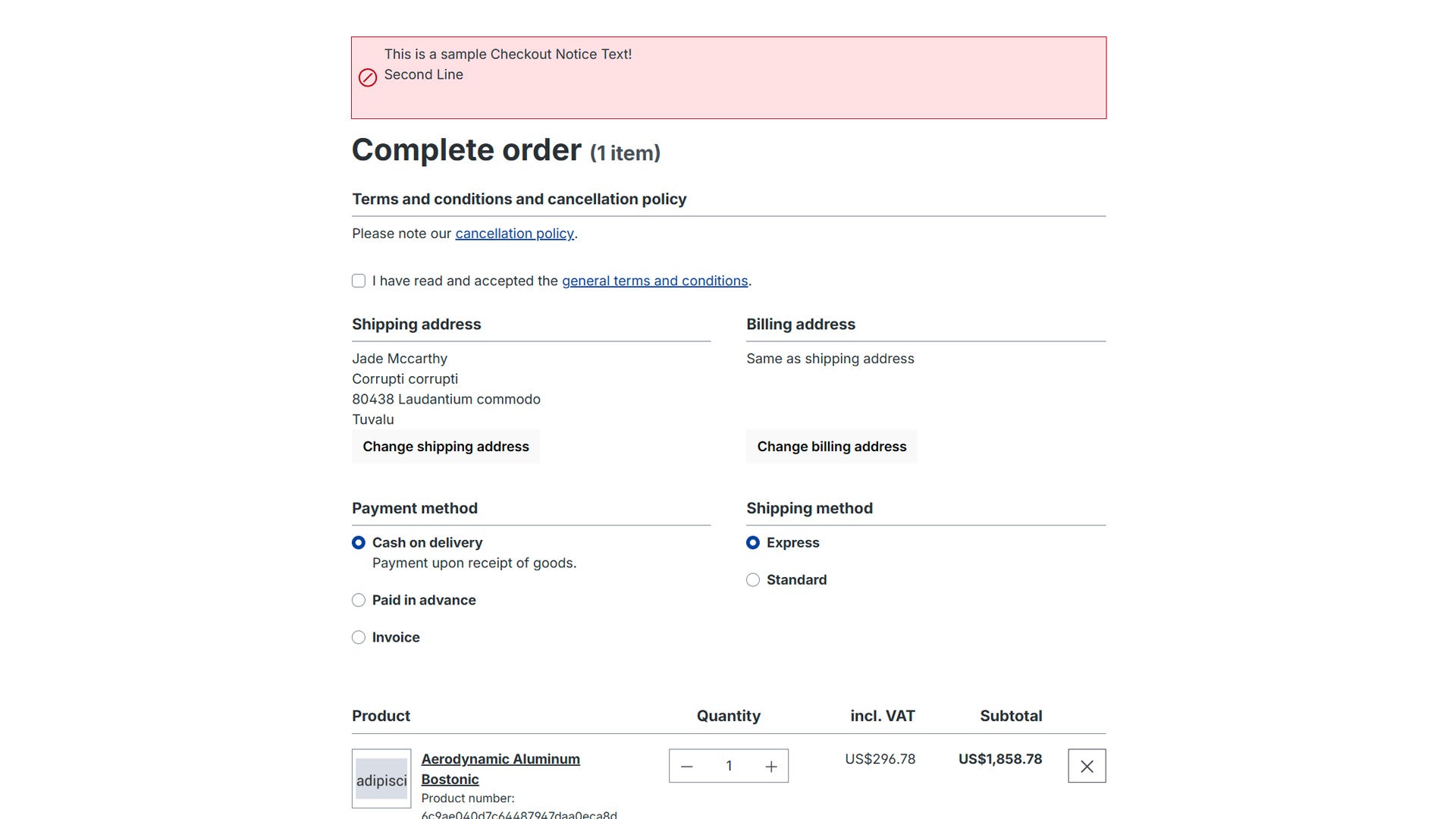Click the quantity input field
Screen dimensions: 1456x819
(x=729, y=767)
